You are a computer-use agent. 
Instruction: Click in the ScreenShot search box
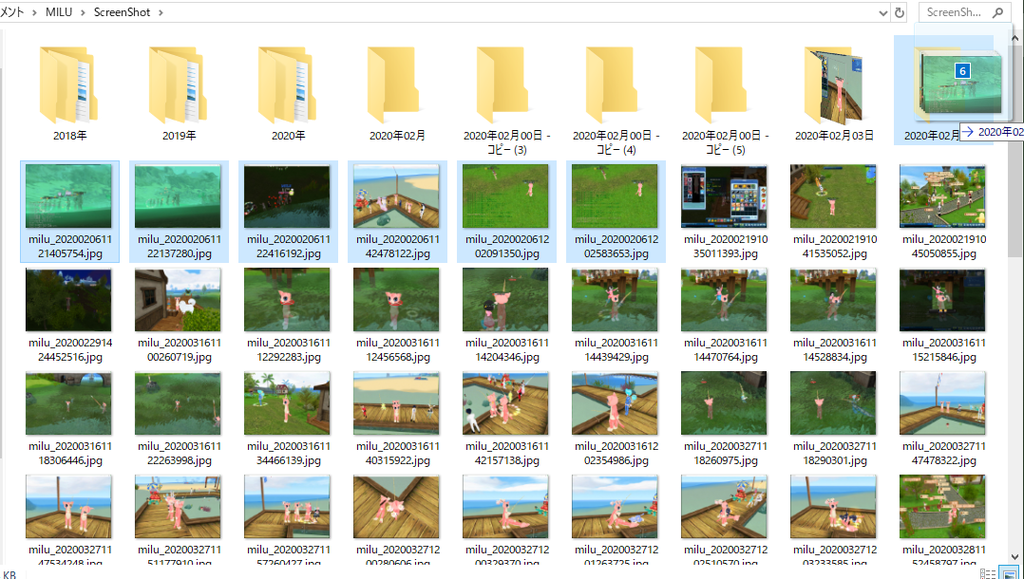pos(952,13)
